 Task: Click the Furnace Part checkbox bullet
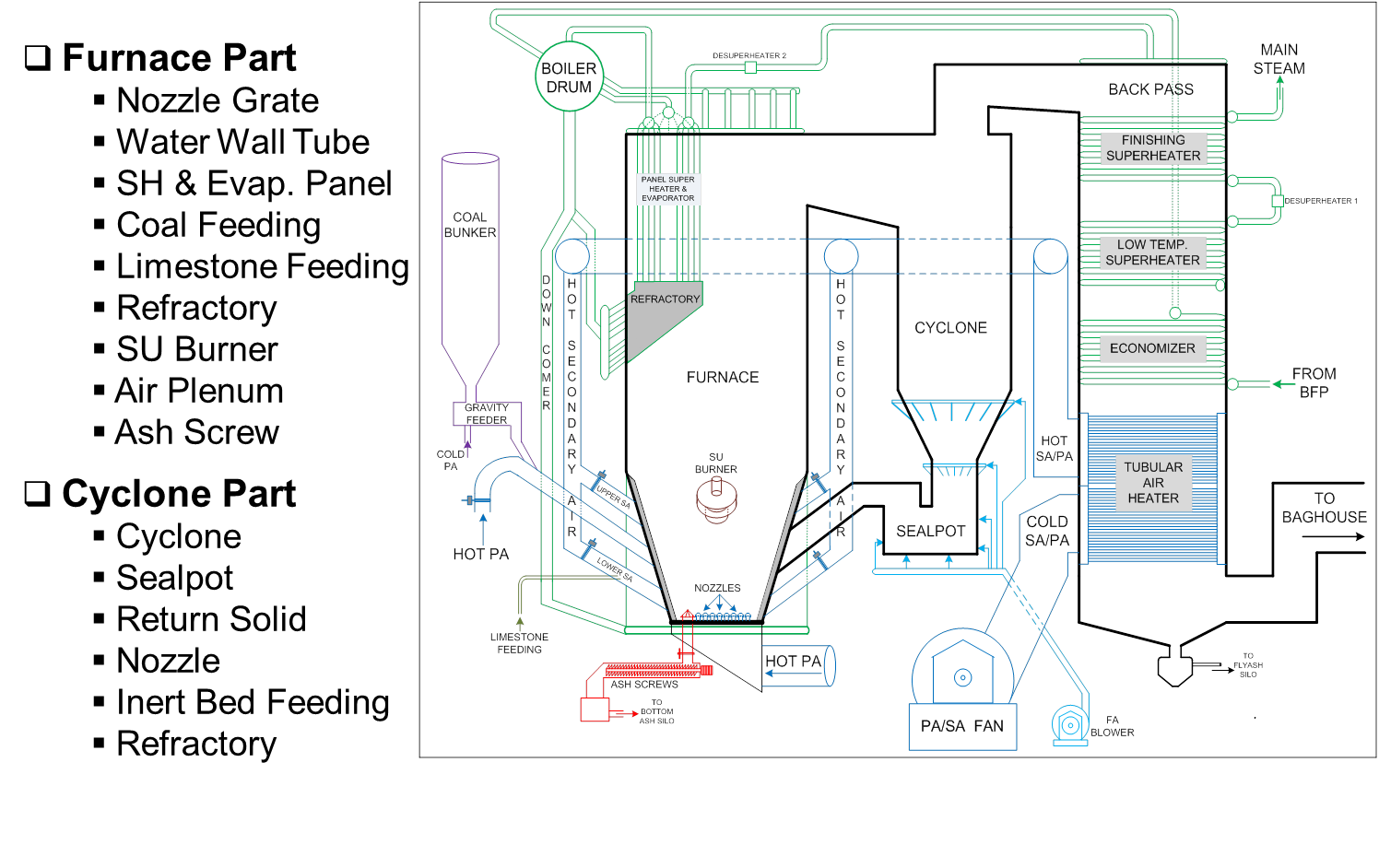(37, 58)
